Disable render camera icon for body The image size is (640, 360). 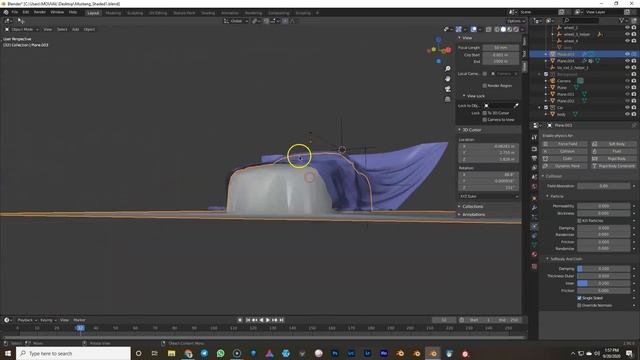(634, 114)
